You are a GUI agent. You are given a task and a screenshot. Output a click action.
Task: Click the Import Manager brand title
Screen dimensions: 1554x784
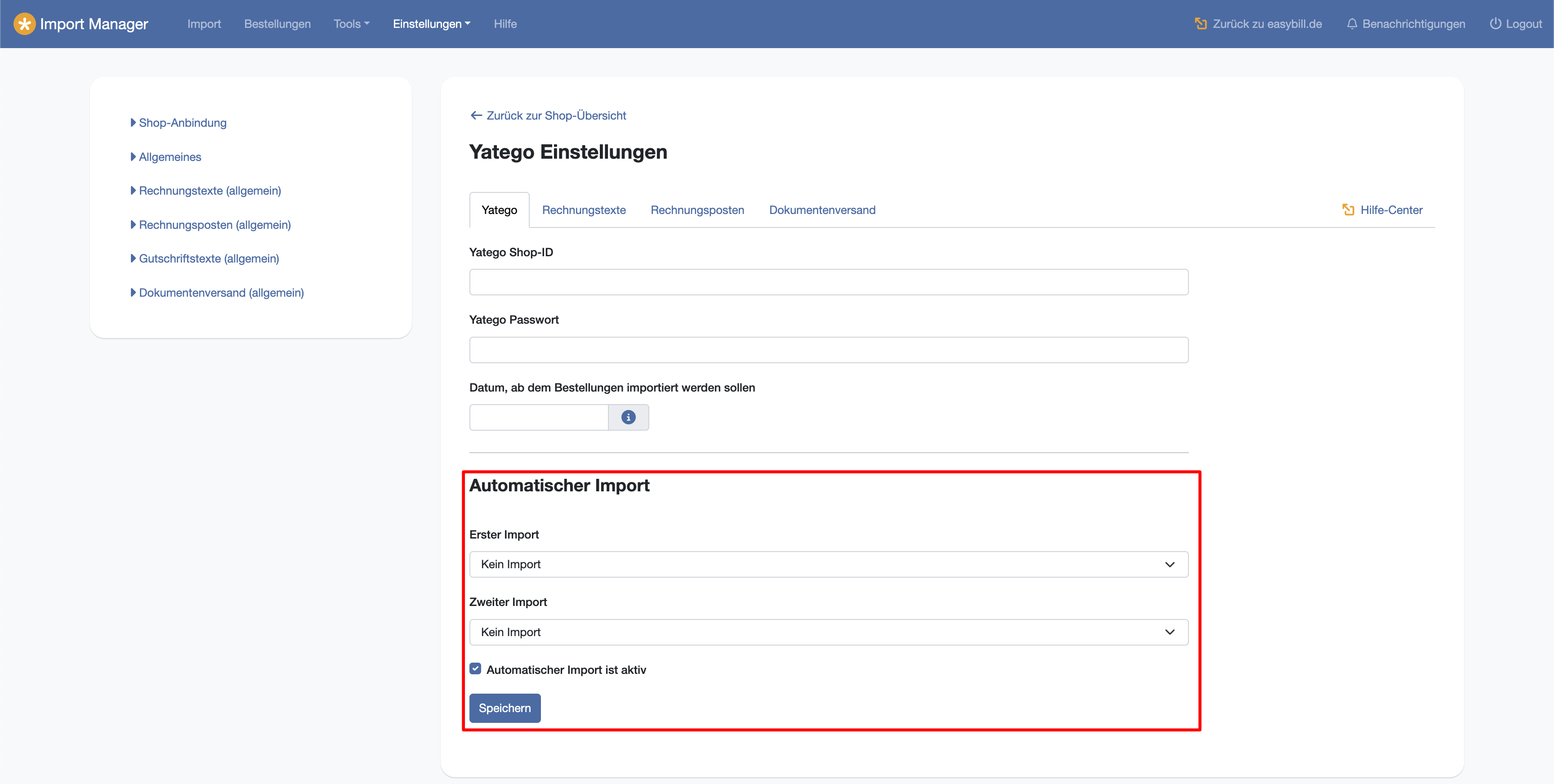point(94,24)
